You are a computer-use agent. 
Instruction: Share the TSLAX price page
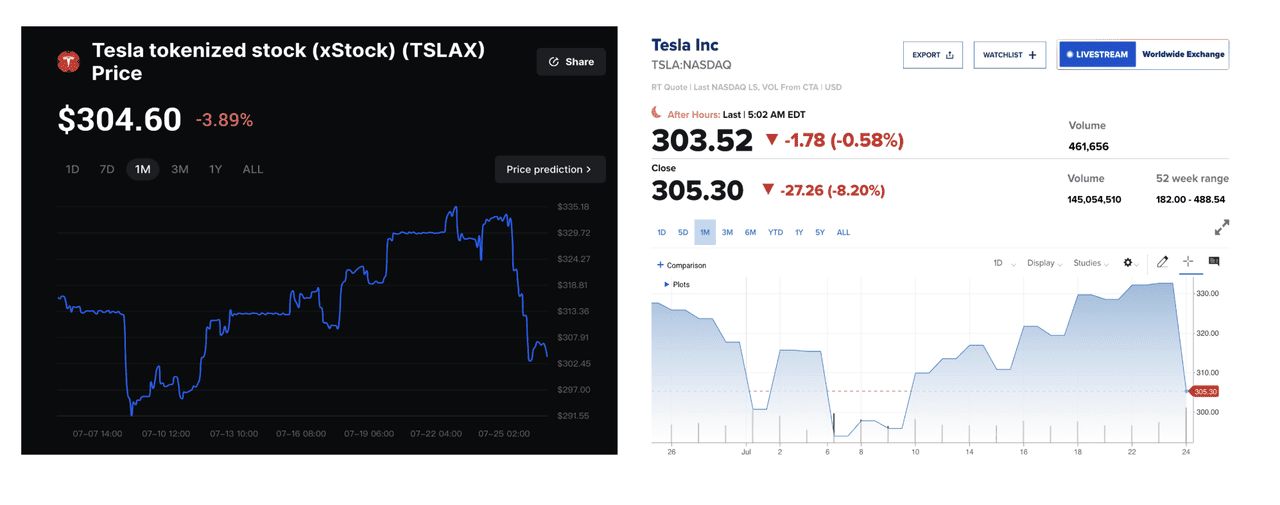tap(571, 62)
